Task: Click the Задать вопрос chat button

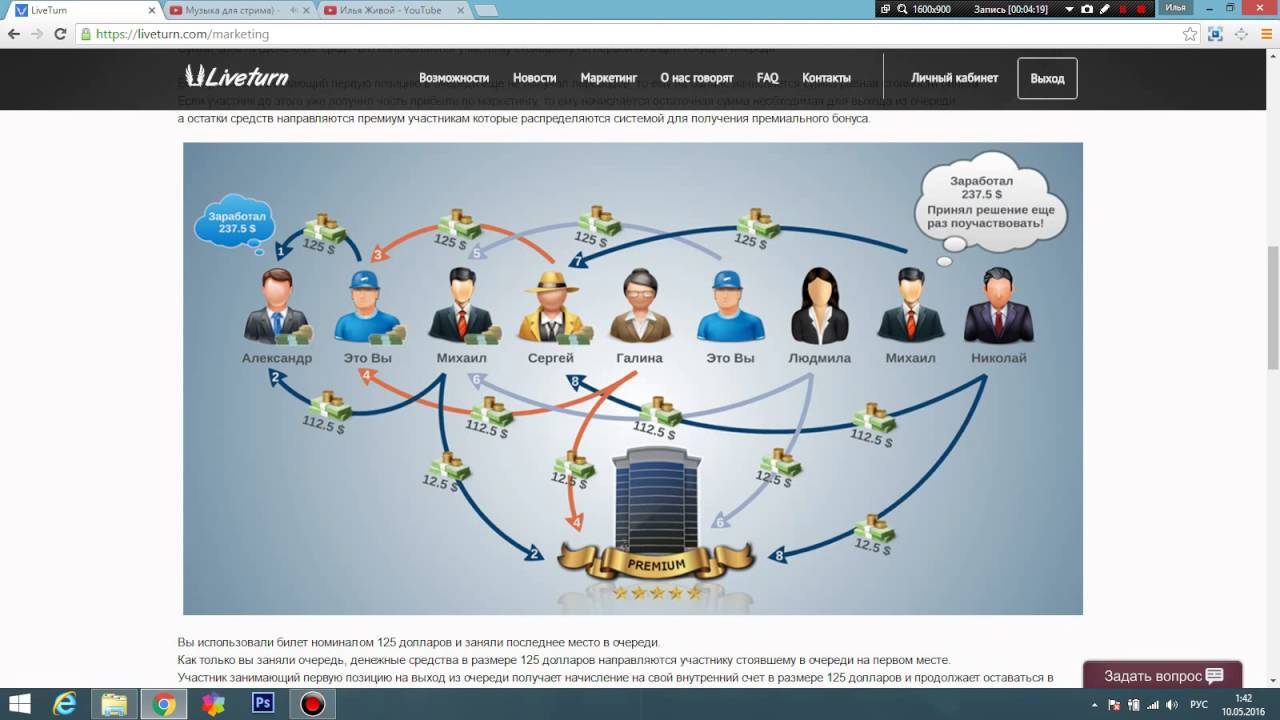Action: click(1163, 675)
